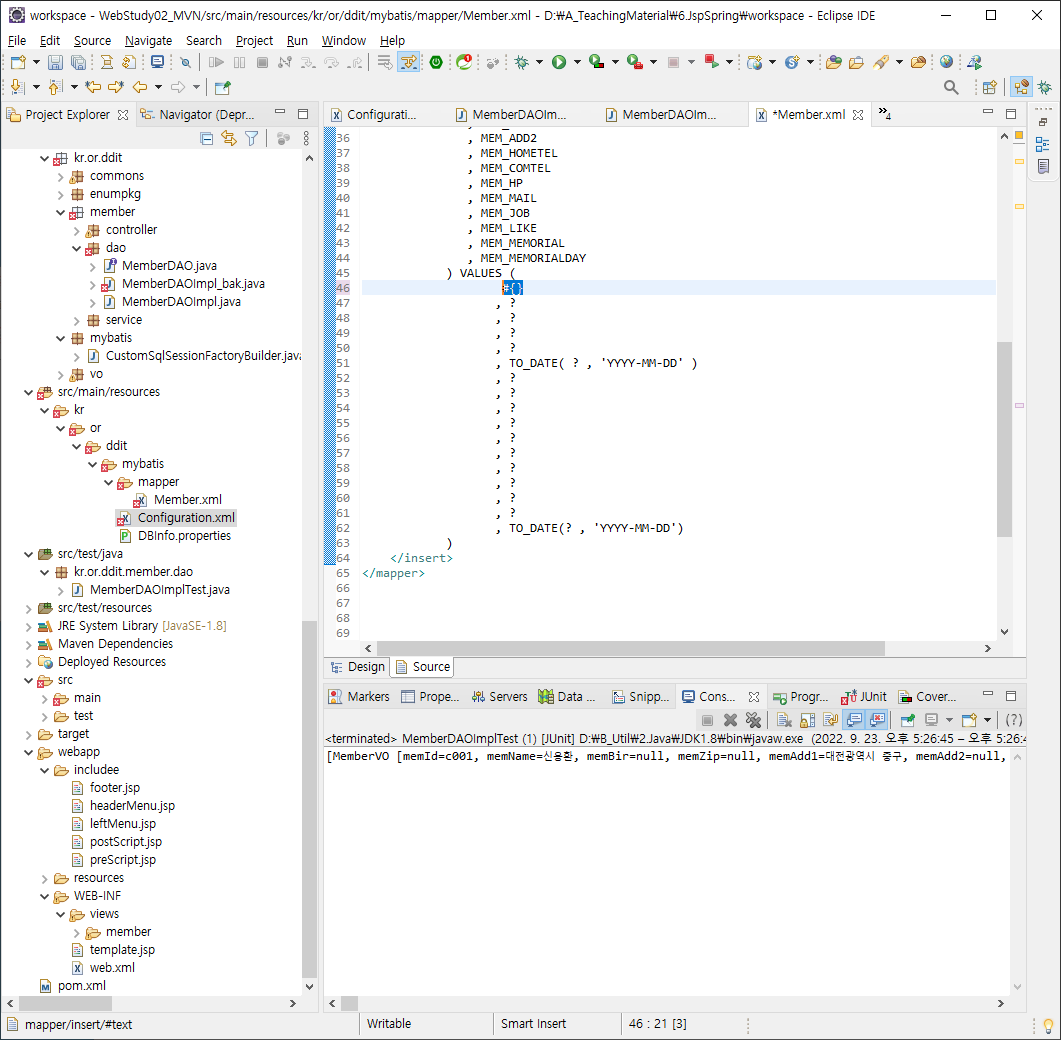Open the New wizard dropdown arrow
The height and width of the screenshot is (1040, 1061).
tap(36, 62)
